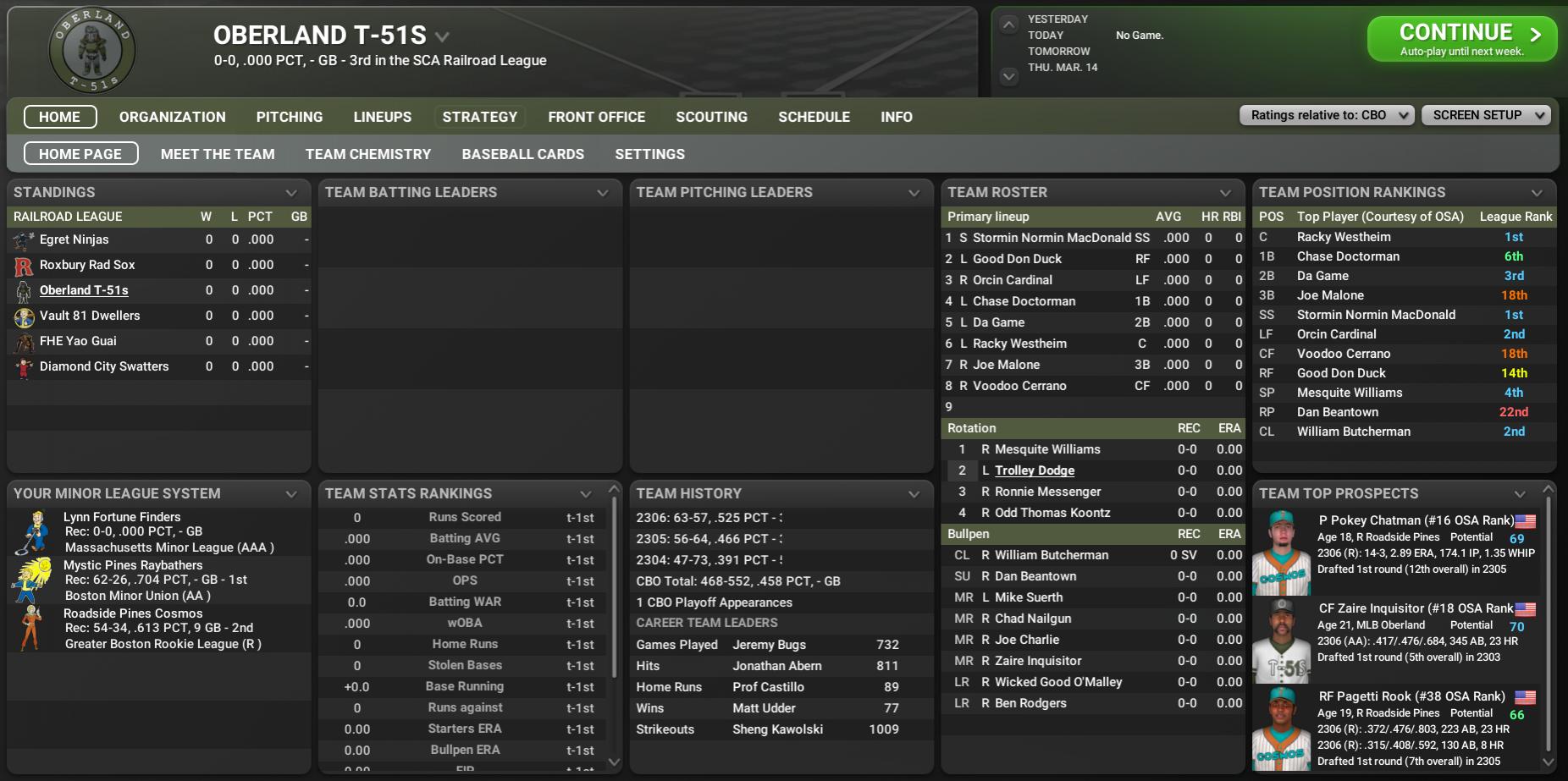Screen dimensions: 1568x781
Task: Click the Roxbury Rad Sox logo icon
Action: point(24,266)
